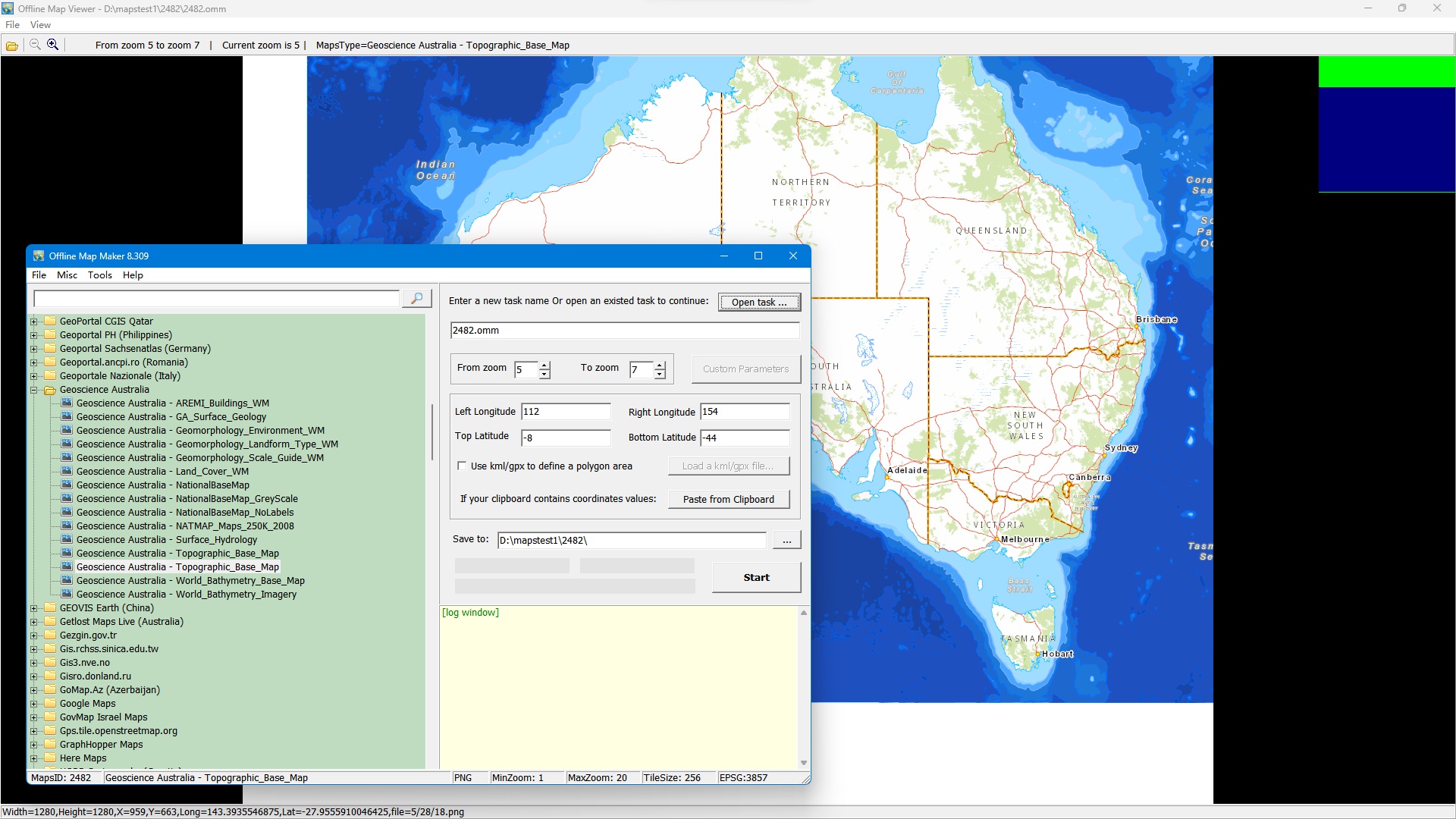Click the NATMAP_Maps_250K_2008 map icon

point(67,526)
